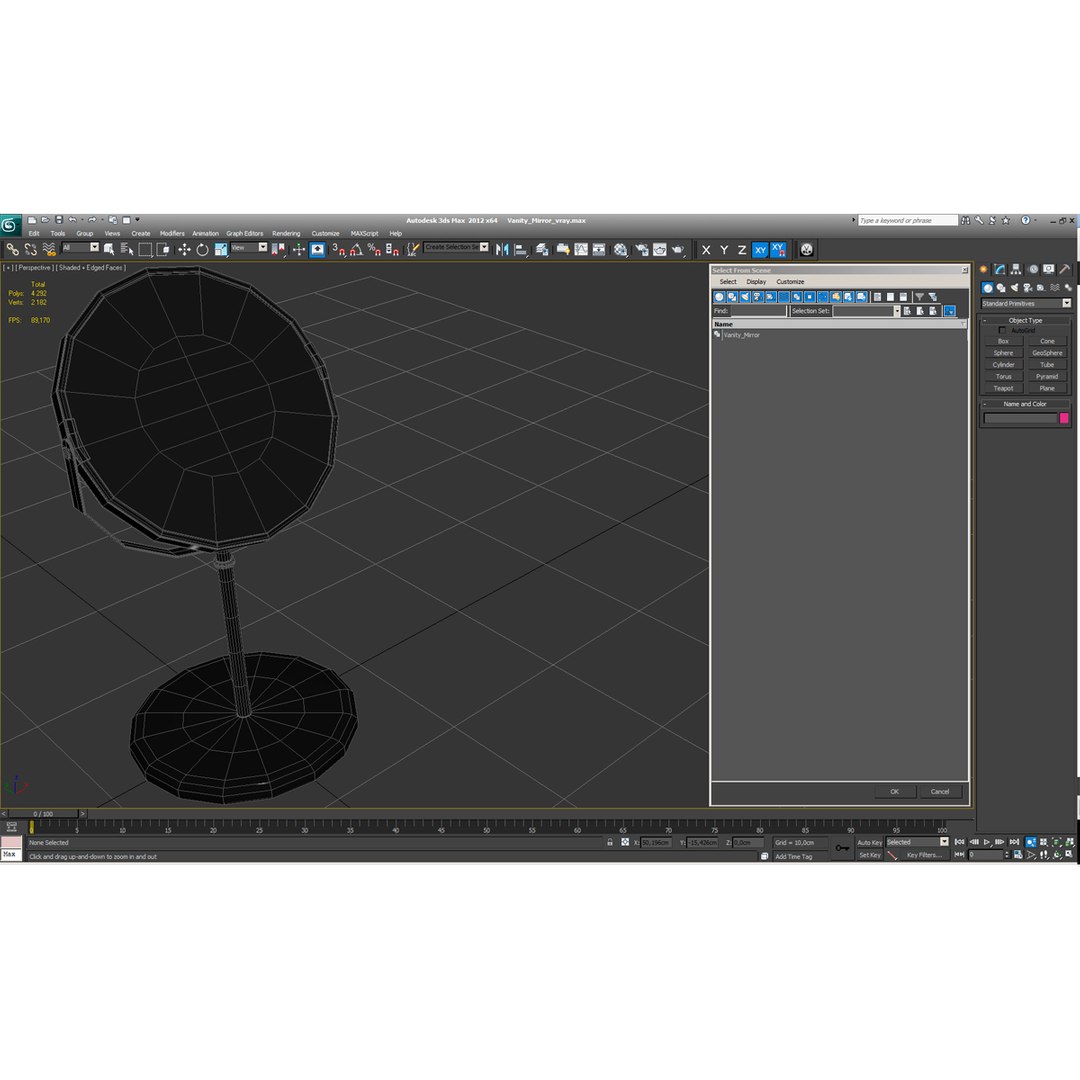Click the teapot Render Production icon
Screen dimensions: 1080x1080
click(678, 249)
